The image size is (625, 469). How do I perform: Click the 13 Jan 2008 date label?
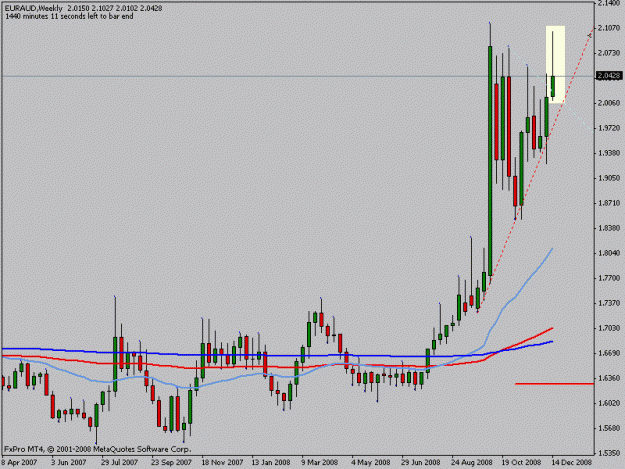point(271,463)
